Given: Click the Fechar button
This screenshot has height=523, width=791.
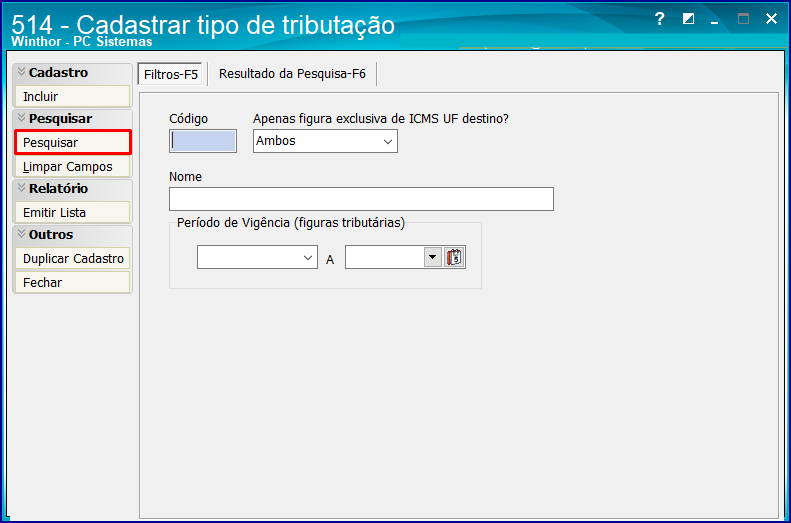Looking at the screenshot, I should click(73, 282).
